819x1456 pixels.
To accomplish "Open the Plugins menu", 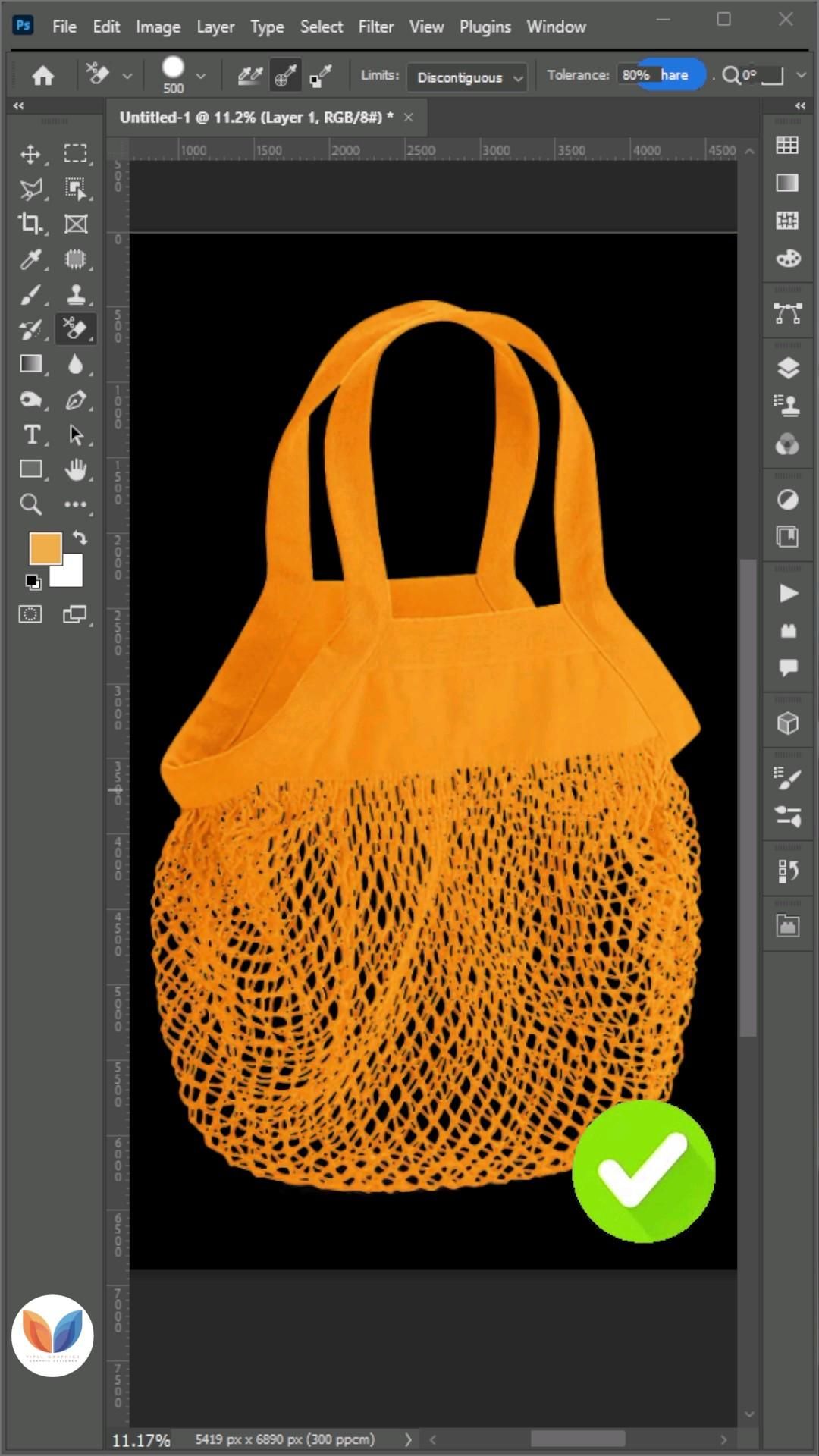I will [485, 27].
